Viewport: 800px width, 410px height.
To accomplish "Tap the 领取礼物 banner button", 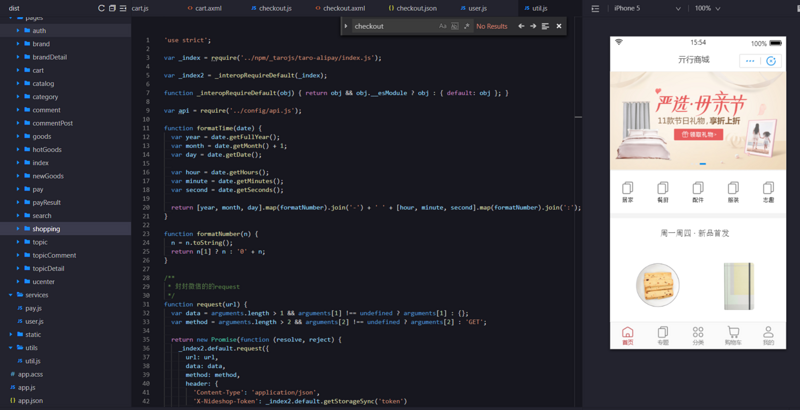I will (698, 134).
